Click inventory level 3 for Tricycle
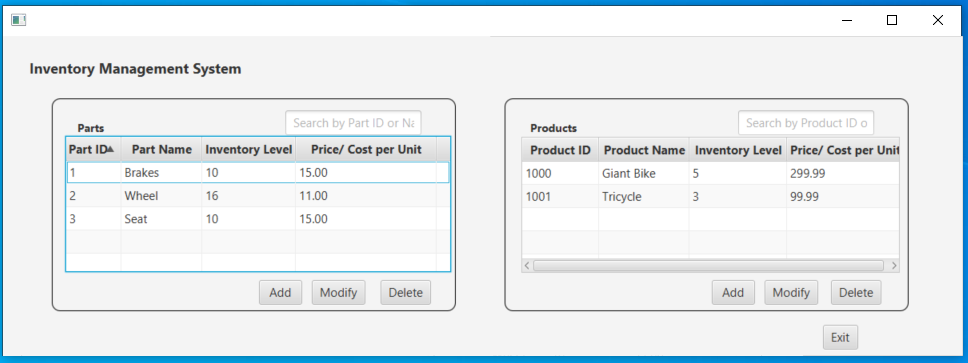Screen dimensions: 968x363 coord(738,197)
